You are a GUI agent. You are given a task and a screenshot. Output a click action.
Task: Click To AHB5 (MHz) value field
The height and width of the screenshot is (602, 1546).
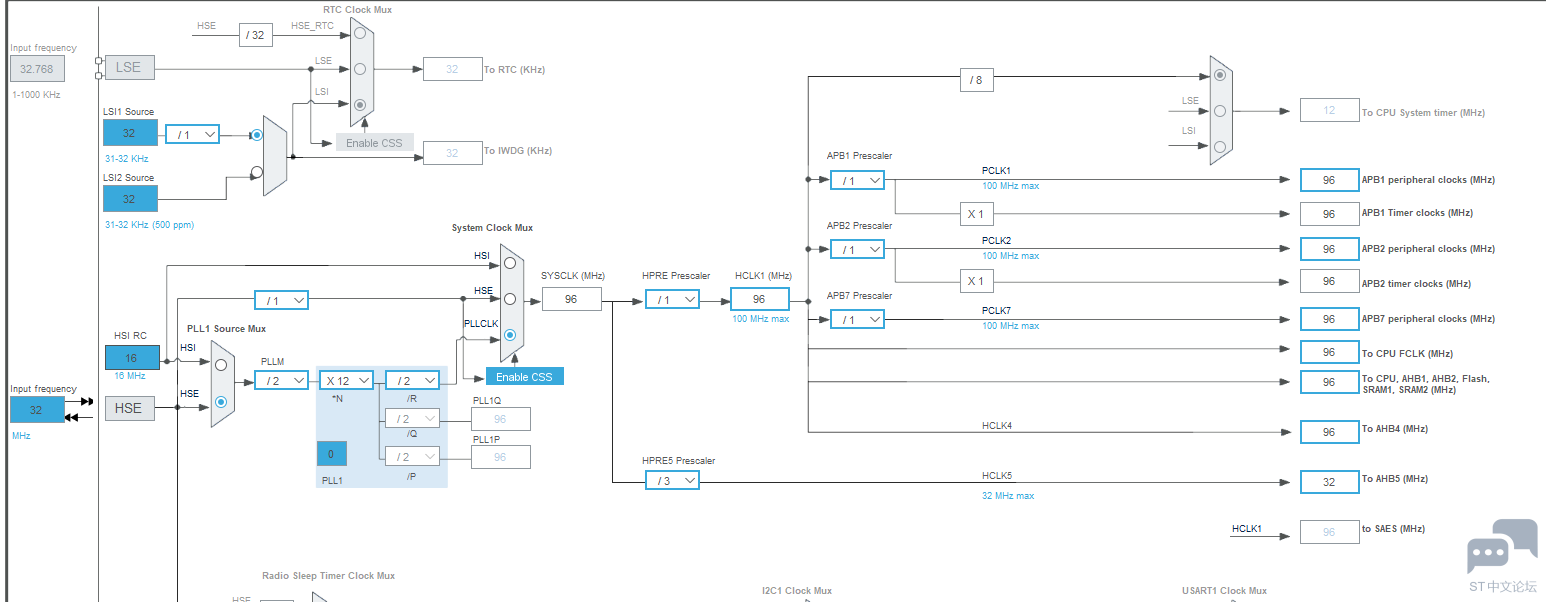click(1329, 481)
